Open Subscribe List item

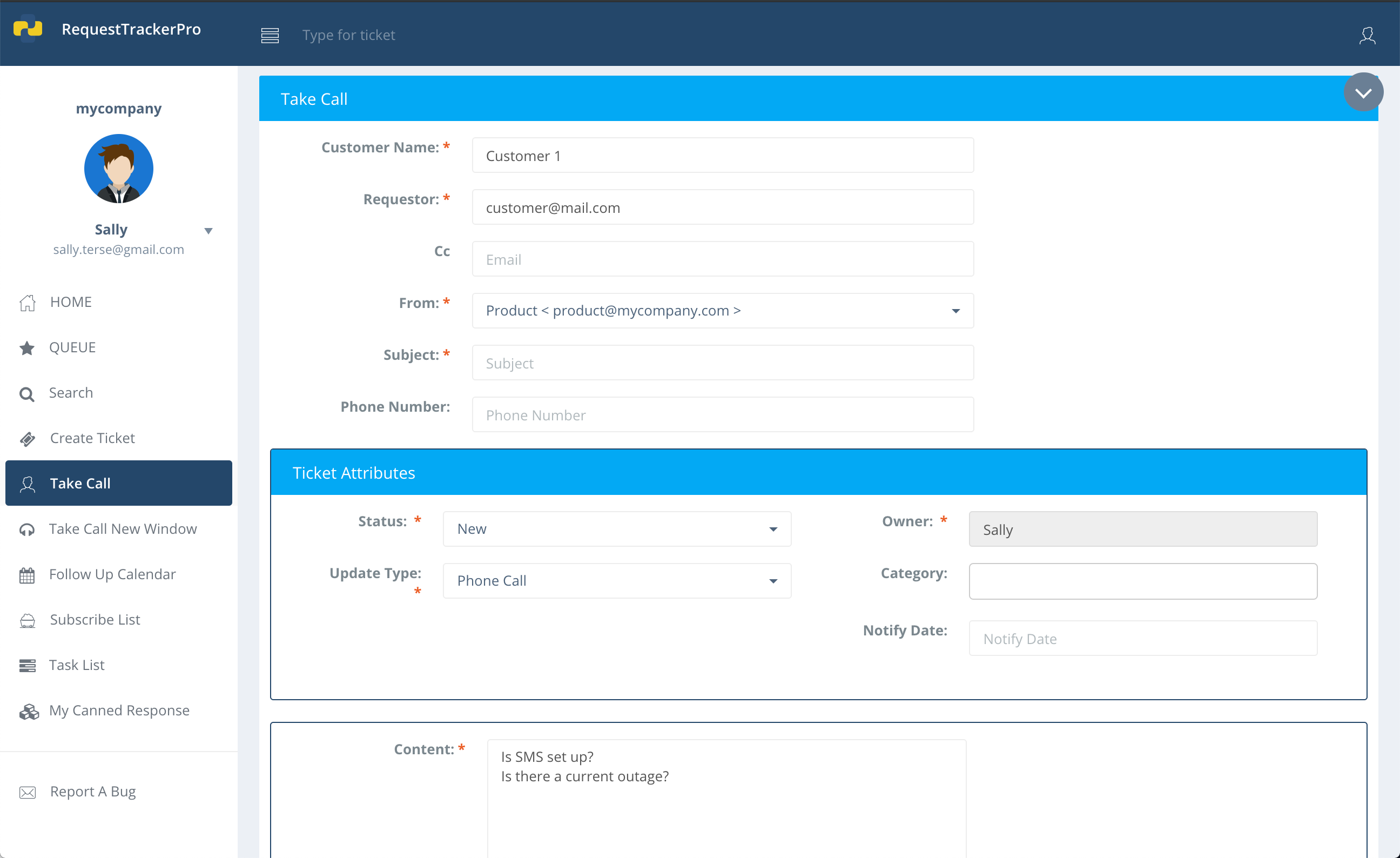(x=118, y=619)
